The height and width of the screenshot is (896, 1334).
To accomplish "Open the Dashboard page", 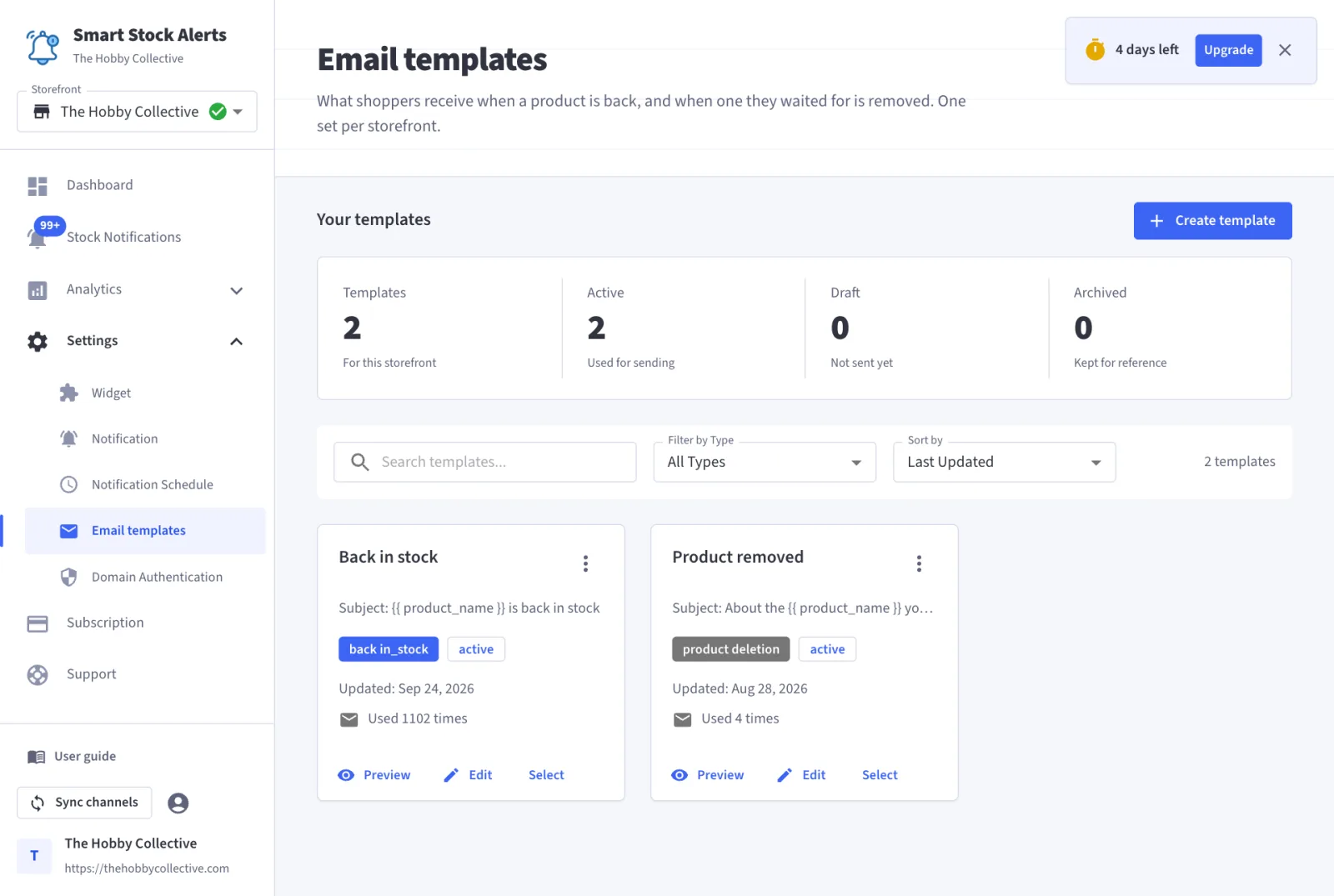I will (100, 185).
